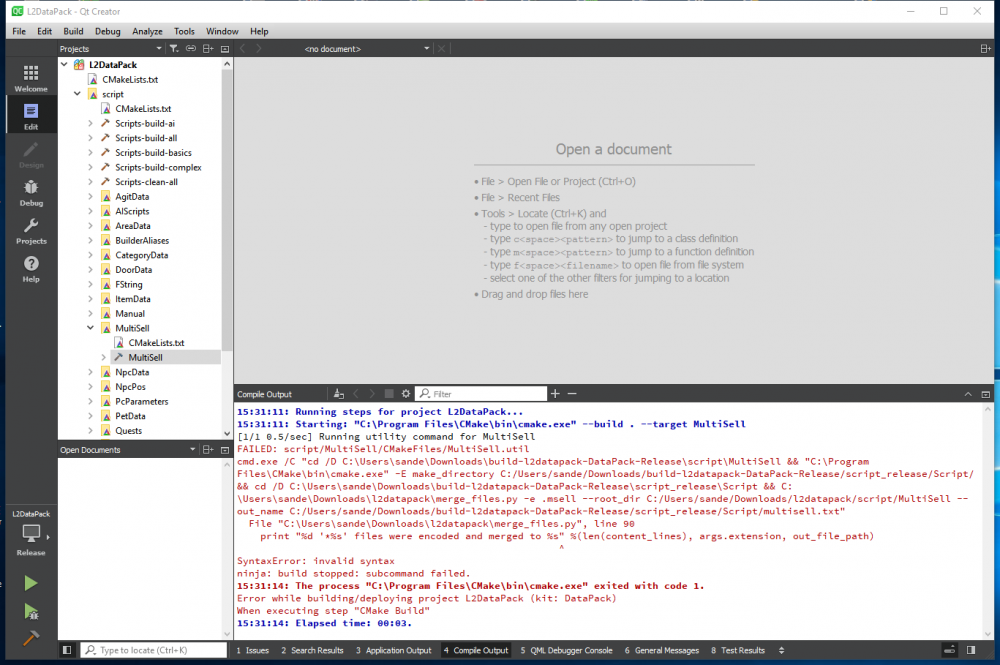Expand the NpcData tree folder
Screen dimensions: 1000x665
tap(90, 372)
